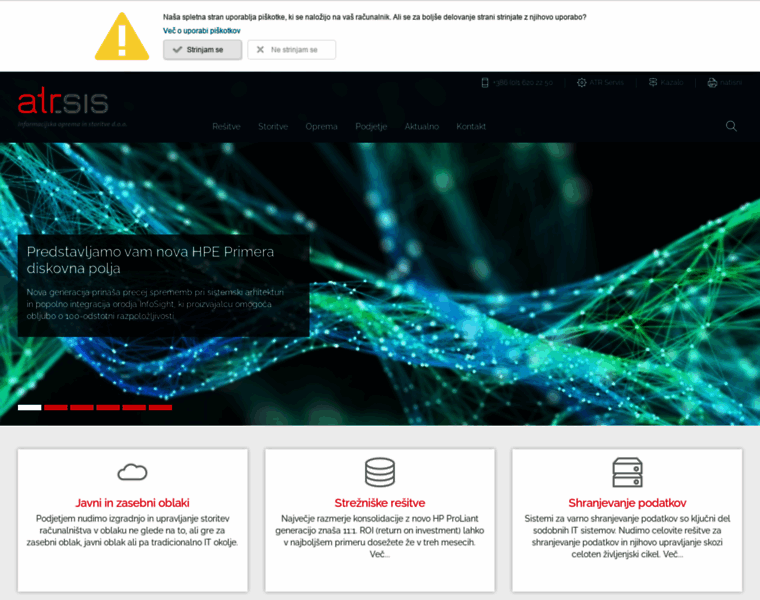Open the Storitve menu
The width and height of the screenshot is (760, 600).
pos(273,126)
